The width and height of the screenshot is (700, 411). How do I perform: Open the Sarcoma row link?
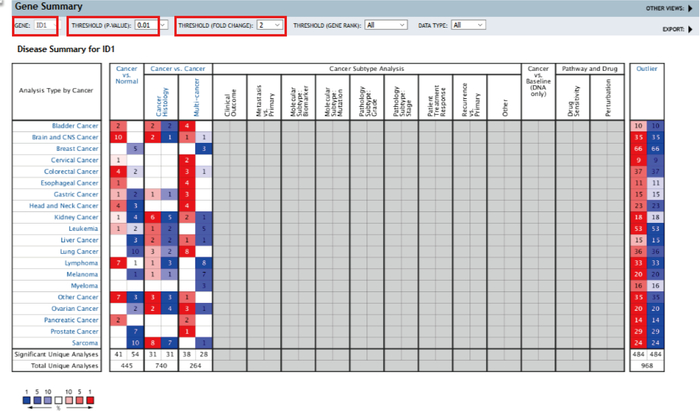[85, 343]
